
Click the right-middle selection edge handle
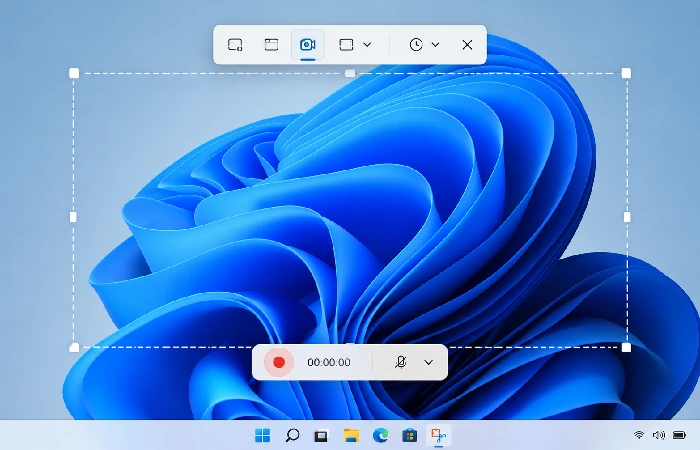627,217
